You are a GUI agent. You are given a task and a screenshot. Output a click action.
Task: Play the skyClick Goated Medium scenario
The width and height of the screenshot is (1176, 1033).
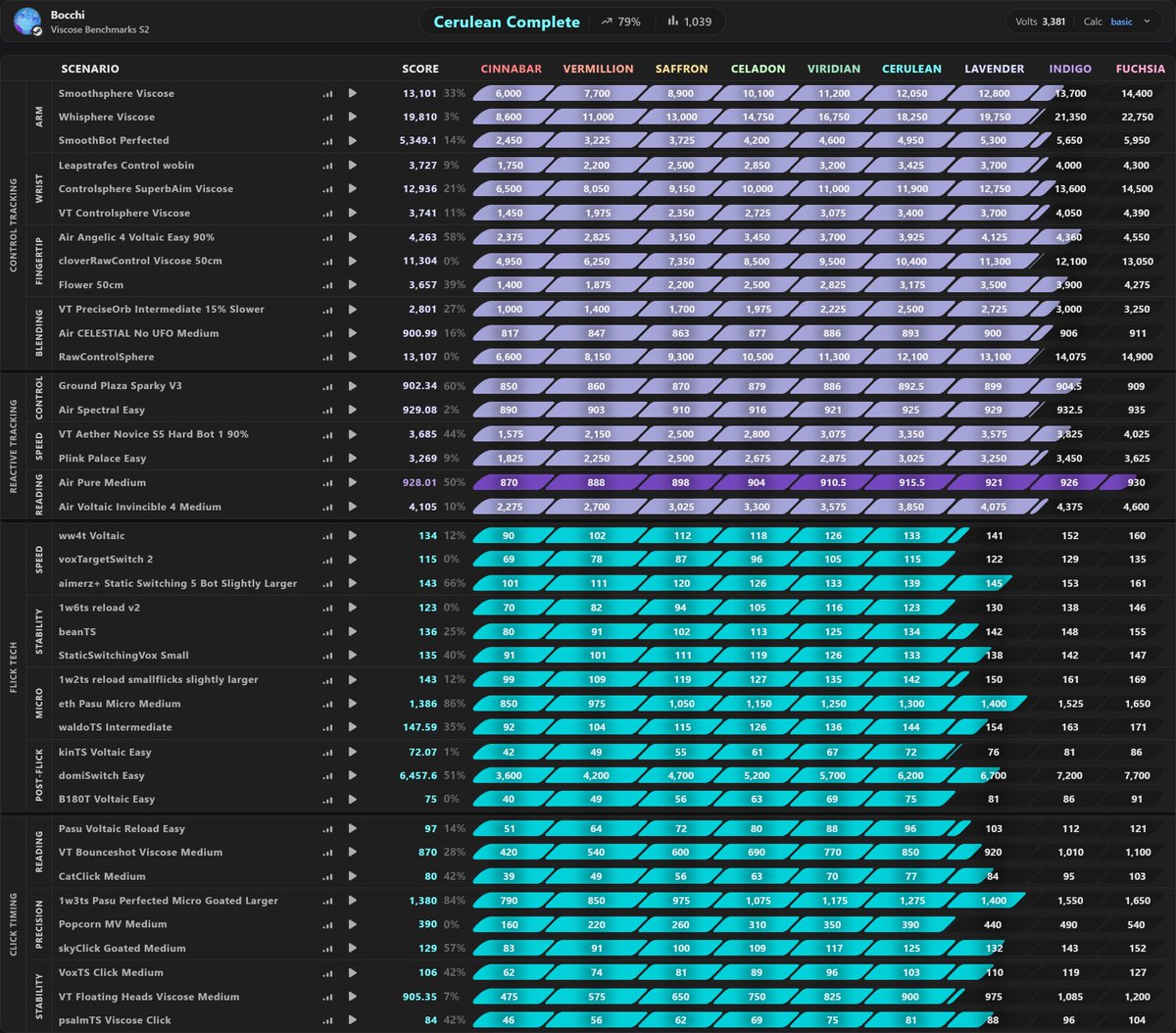pos(352,949)
